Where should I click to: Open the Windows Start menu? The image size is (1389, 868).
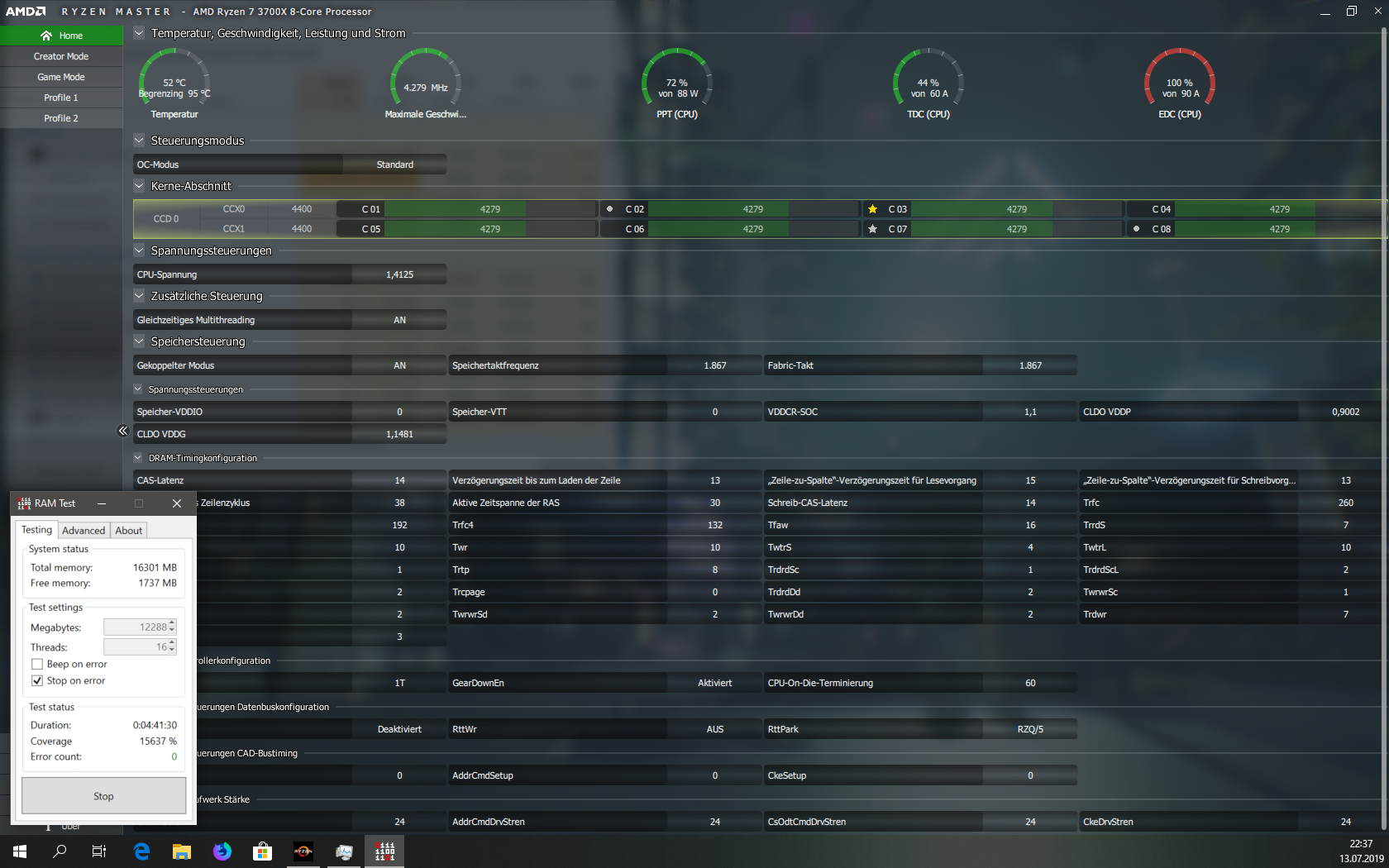coord(20,851)
